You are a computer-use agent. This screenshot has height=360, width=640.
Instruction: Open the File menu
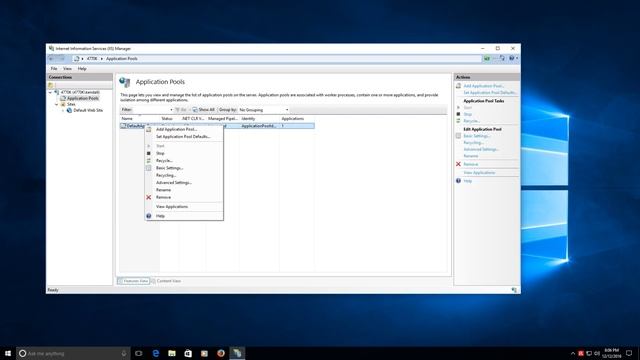(x=54, y=69)
